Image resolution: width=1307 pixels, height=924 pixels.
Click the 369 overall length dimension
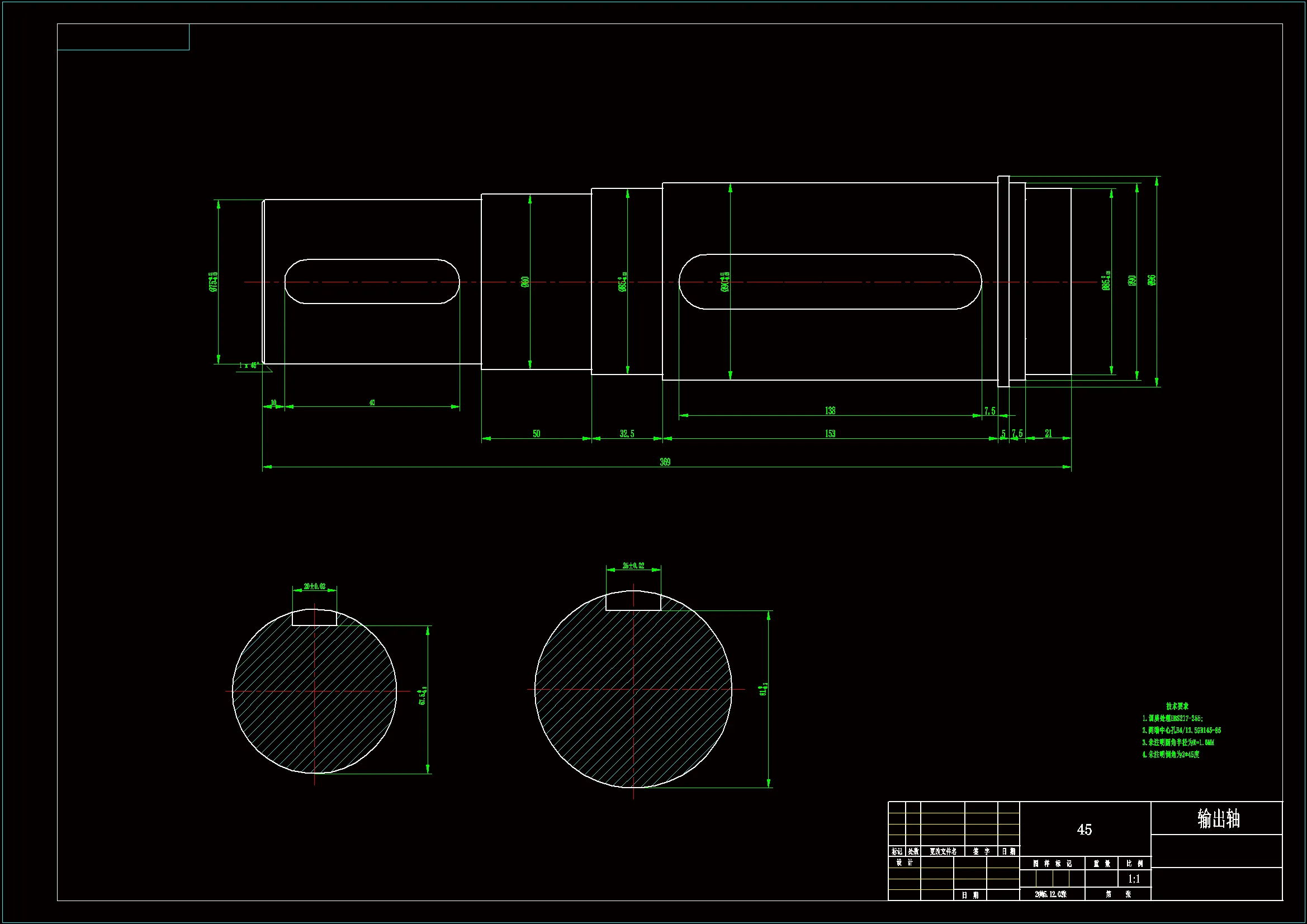click(x=664, y=462)
